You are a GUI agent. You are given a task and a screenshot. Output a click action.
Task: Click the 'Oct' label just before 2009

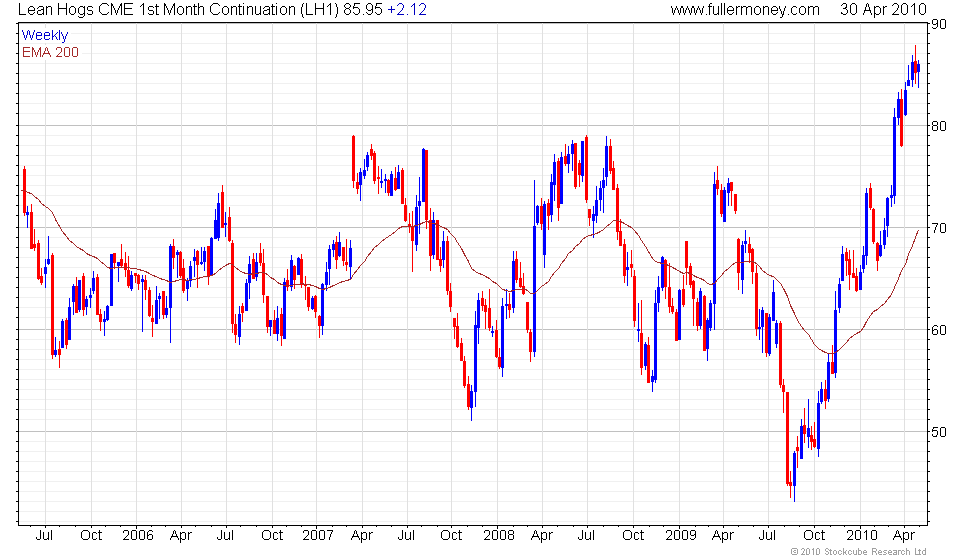[x=633, y=536]
